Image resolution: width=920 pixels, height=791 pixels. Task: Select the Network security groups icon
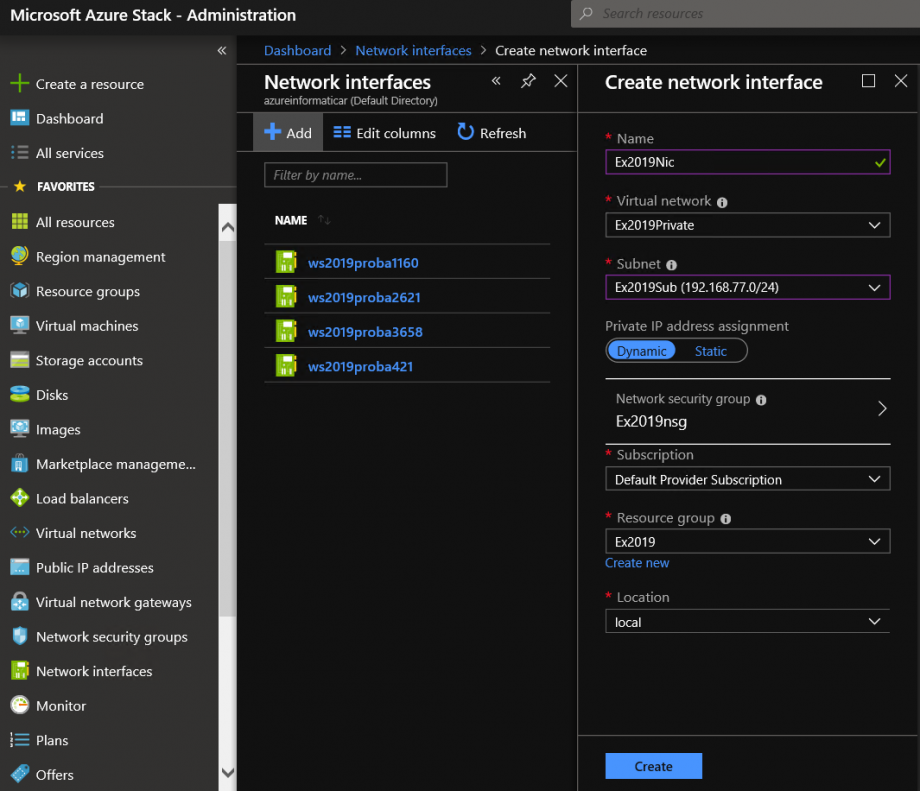pos(20,636)
